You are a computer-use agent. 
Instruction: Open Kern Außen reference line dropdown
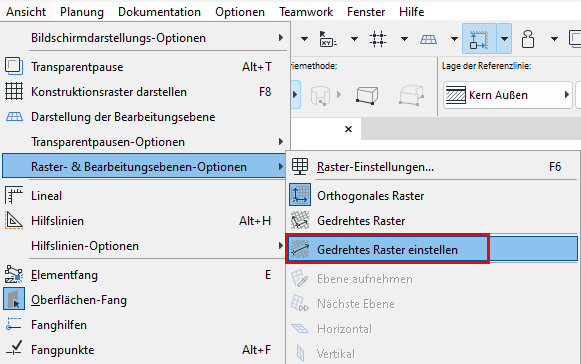click(508, 95)
